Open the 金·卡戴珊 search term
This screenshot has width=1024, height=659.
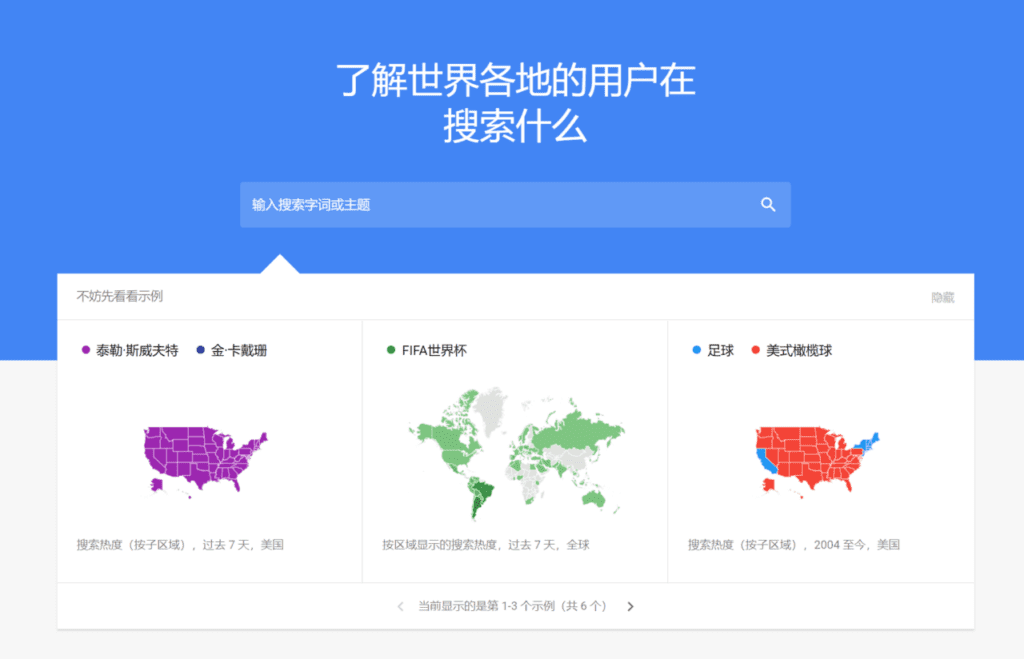tap(239, 351)
